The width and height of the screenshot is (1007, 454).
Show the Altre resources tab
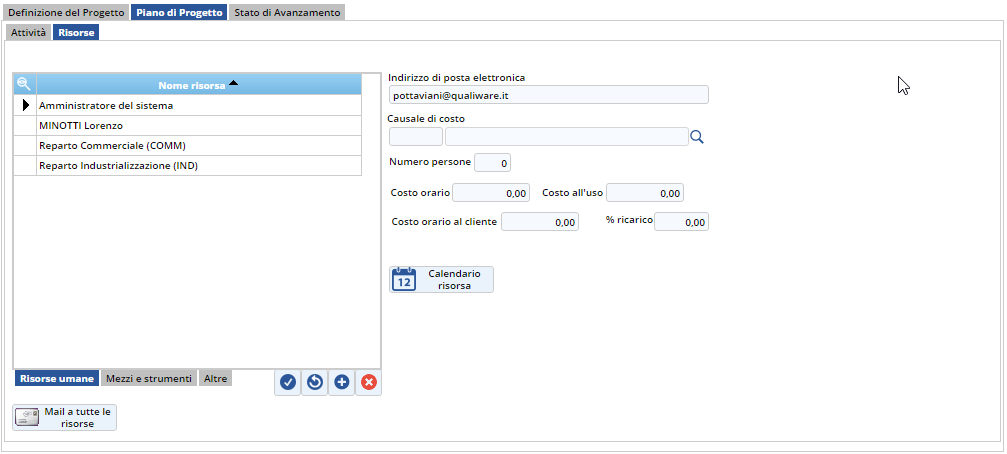pyautogui.click(x=216, y=378)
